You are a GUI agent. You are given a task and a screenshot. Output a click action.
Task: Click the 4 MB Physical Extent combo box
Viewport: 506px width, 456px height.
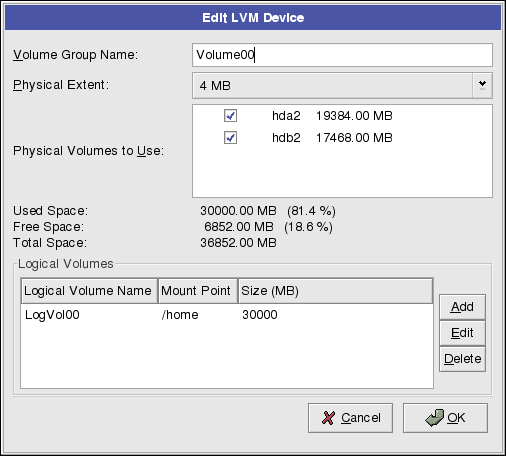pos(342,86)
